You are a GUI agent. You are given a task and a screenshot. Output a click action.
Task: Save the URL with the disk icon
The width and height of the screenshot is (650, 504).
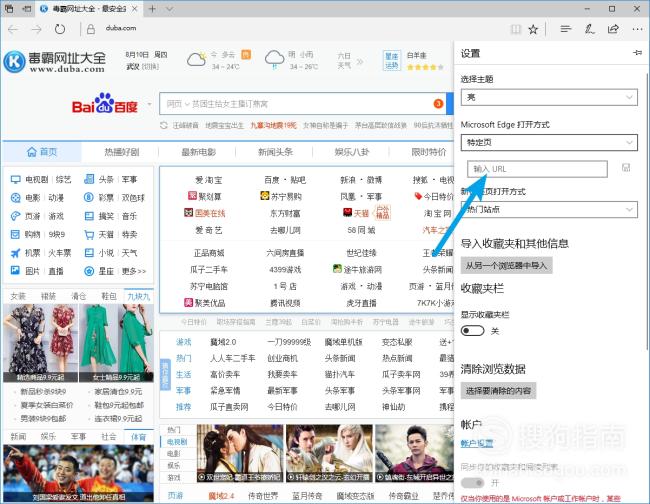click(x=626, y=167)
